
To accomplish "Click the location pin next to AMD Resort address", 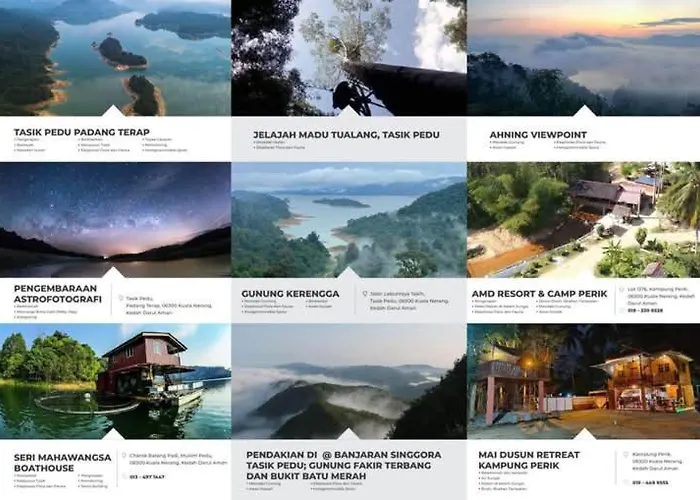I will click(x=621, y=289).
